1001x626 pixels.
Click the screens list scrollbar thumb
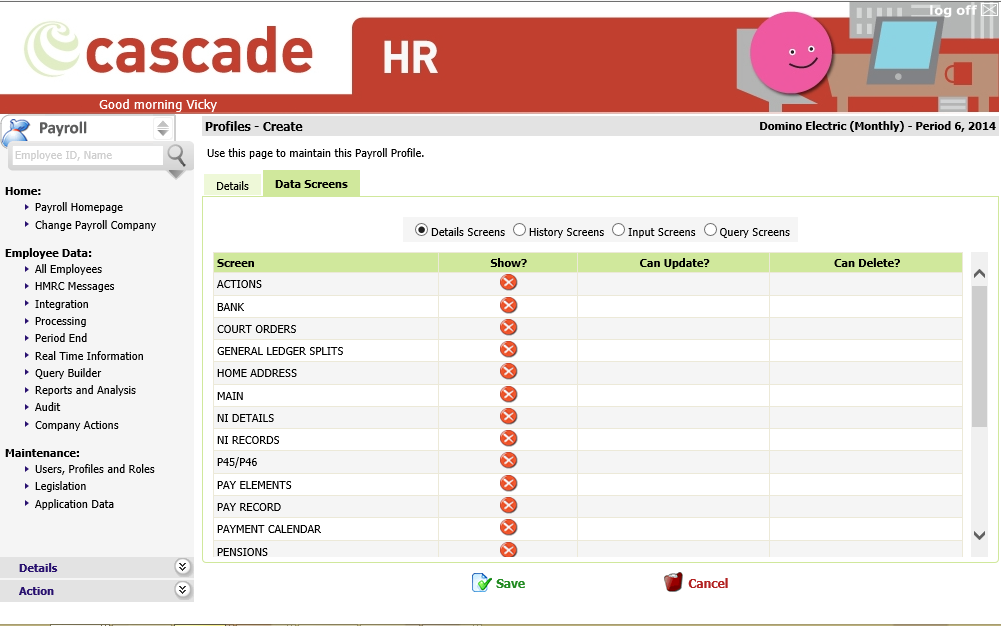979,356
